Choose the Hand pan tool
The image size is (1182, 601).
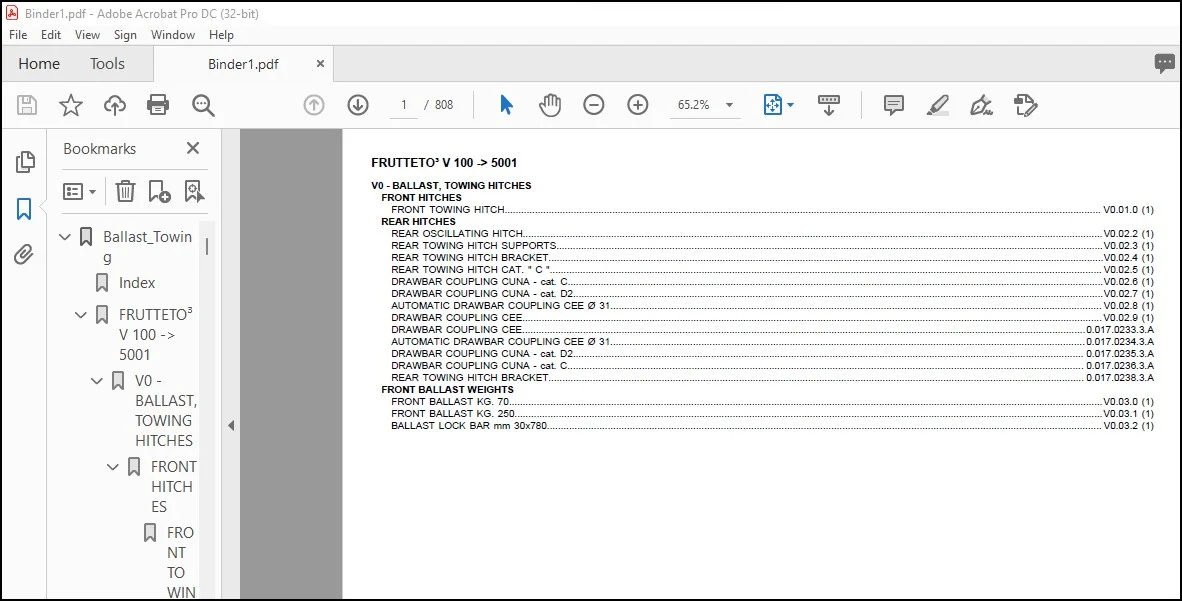point(550,105)
